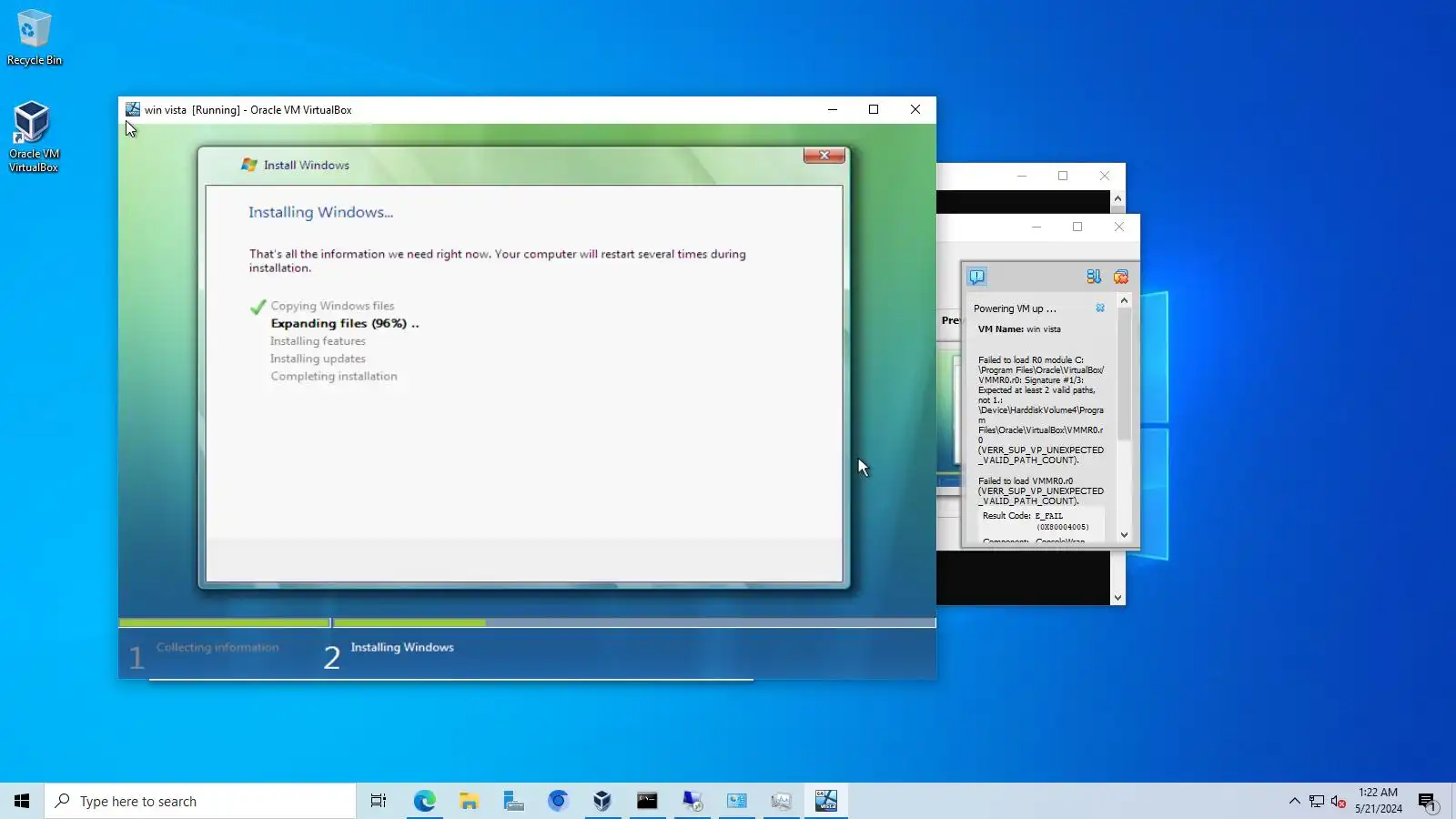Open the clock and calendar flyout
This screenshot has width=1456, height=819.
click(x=1378, y=801)
